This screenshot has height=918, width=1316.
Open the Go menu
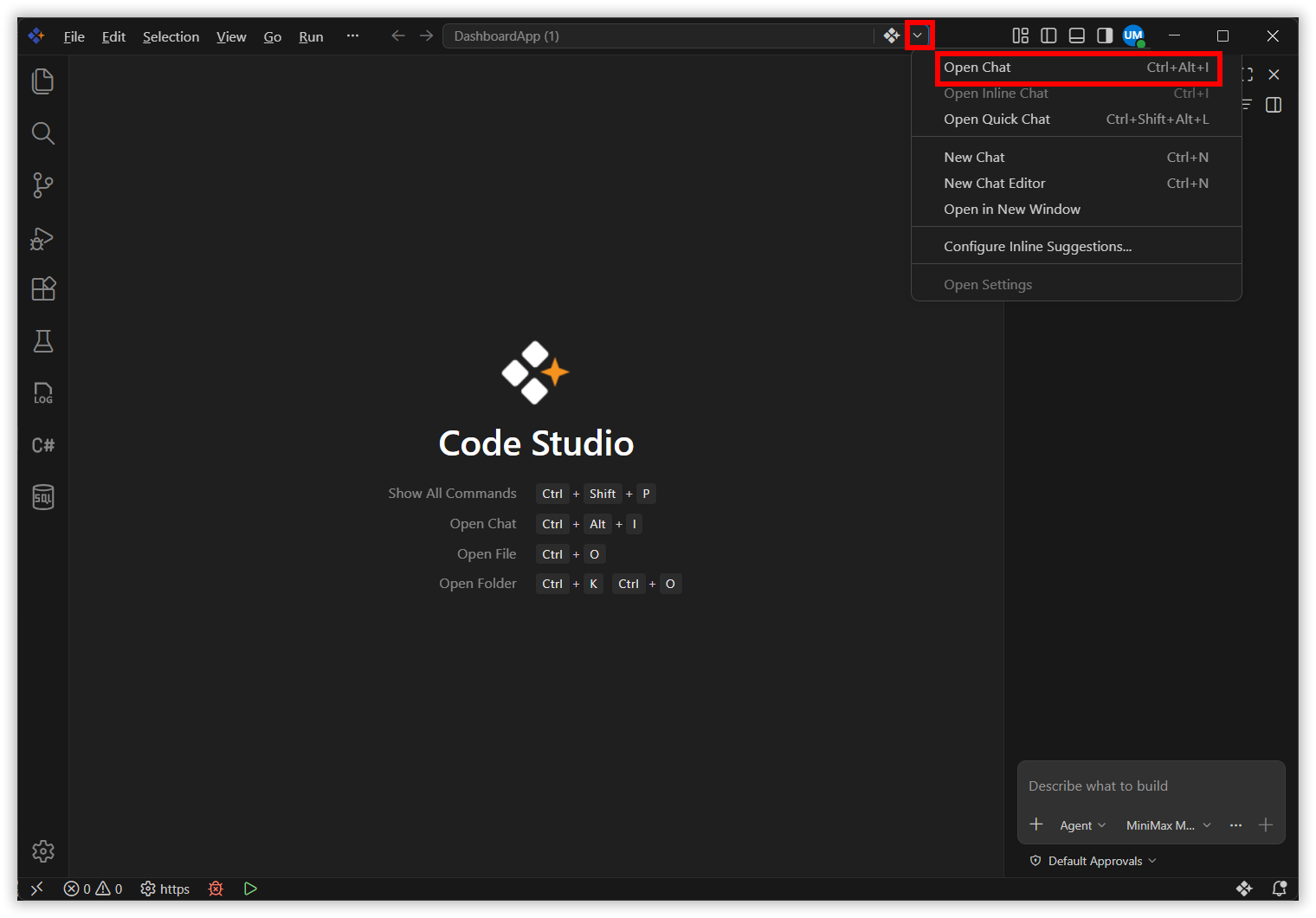(x=273, y=36)
